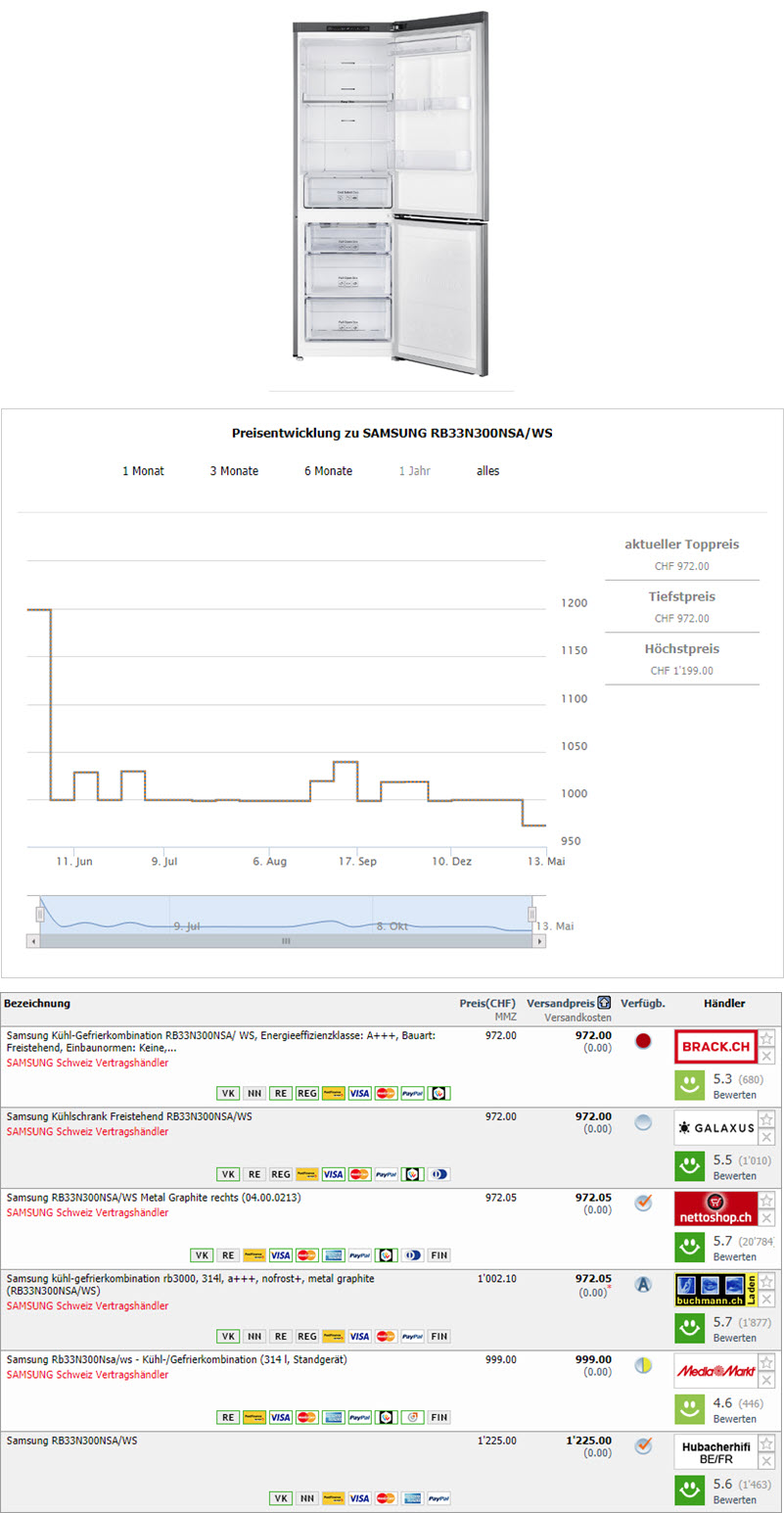Image resolution: width=784 pixels, height=1513 pixels.
Task: Click the VK badge in BRACK.CH row
Action: point(228,1093)
